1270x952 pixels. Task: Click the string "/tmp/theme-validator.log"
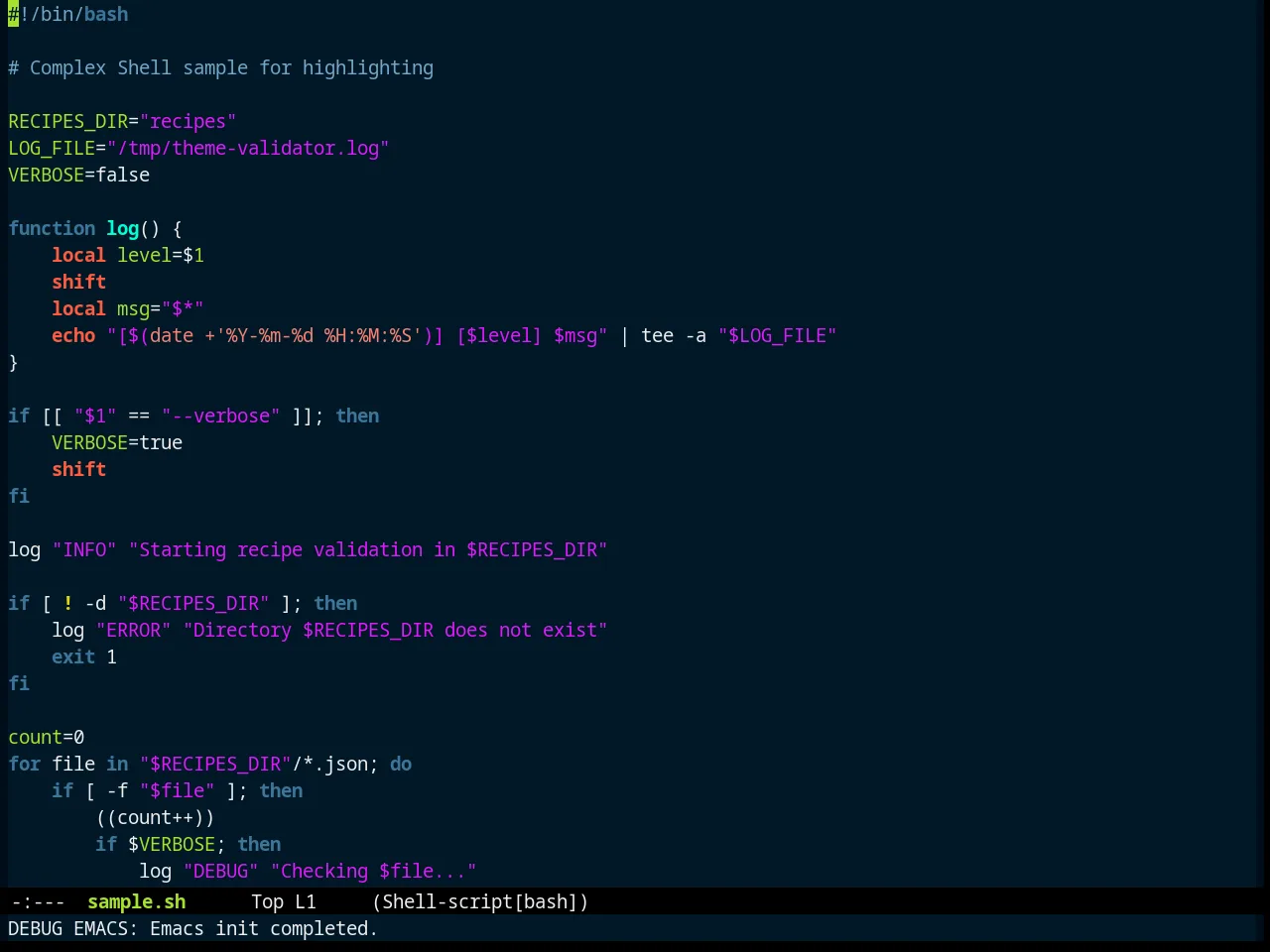tap(248, 148)
